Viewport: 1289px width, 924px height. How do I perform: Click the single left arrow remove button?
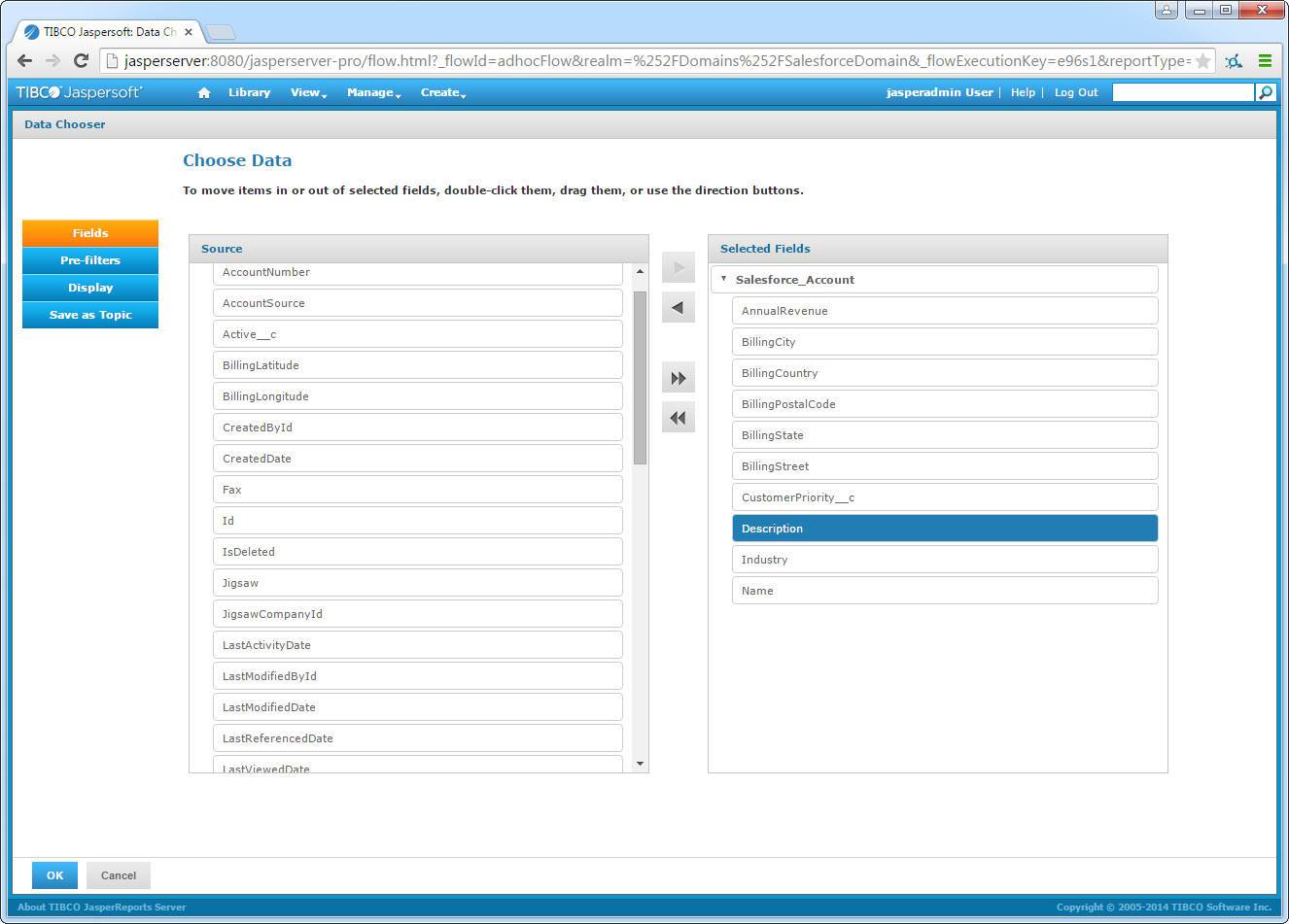(679, 308)
